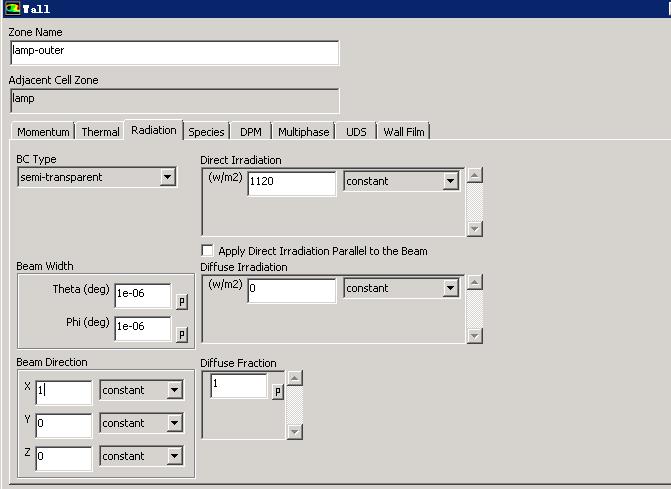Enable Apply Direct Irradiation Parallel to the Beam
Viewport: 671px width, 489px height.
coord(208,251)
